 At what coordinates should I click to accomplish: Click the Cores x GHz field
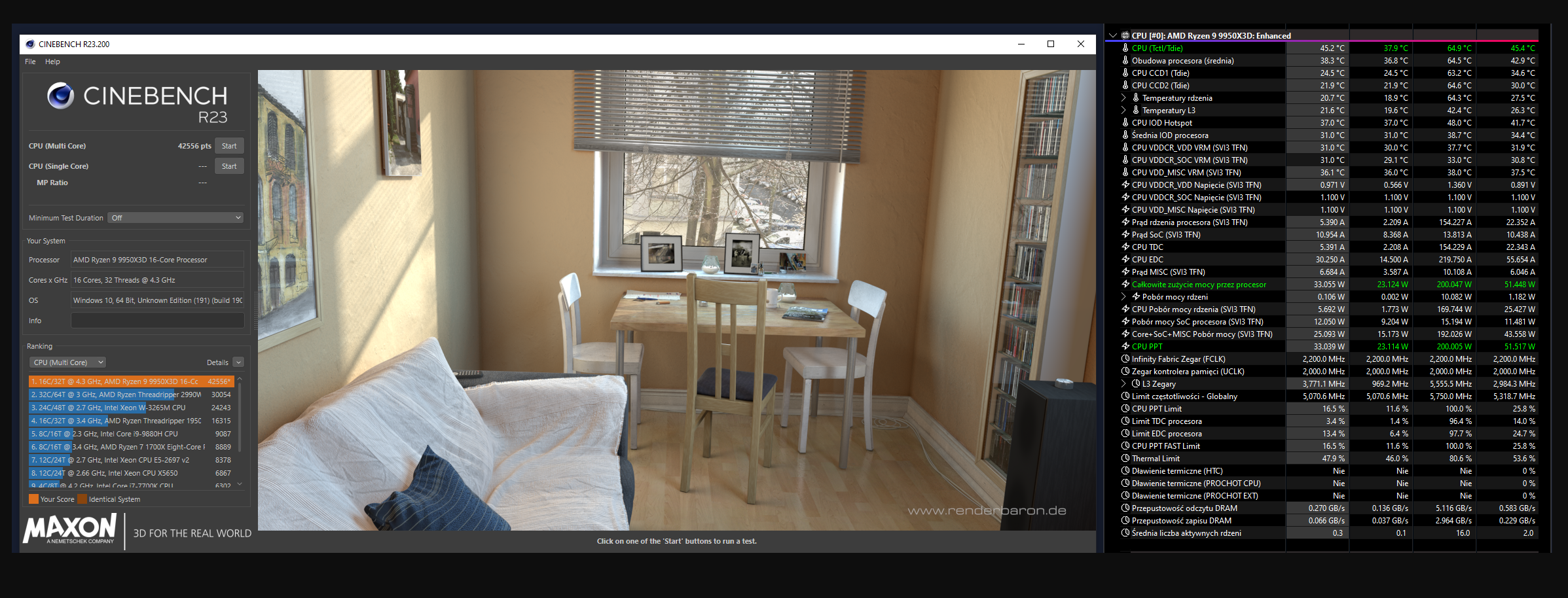tap(157, 280)
